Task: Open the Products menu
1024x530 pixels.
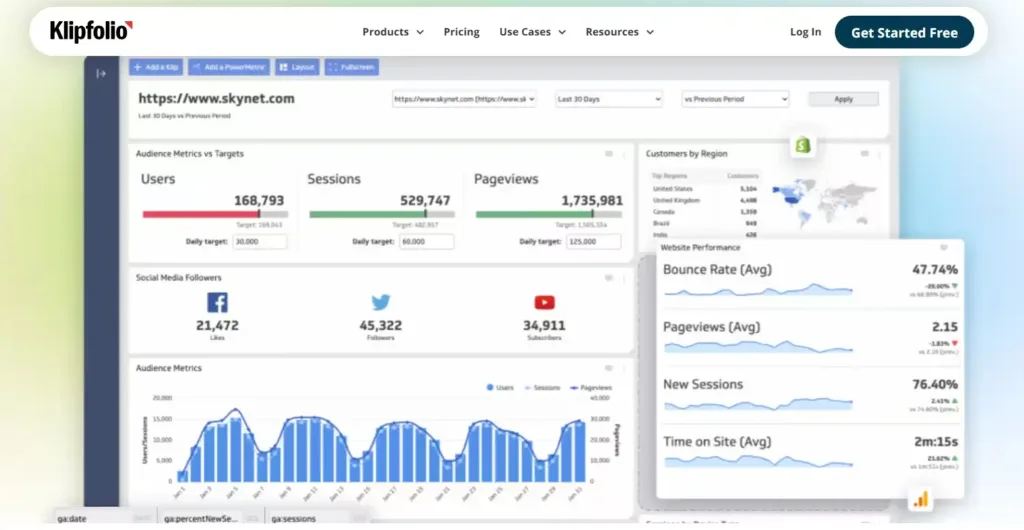Action: [392, 32]
